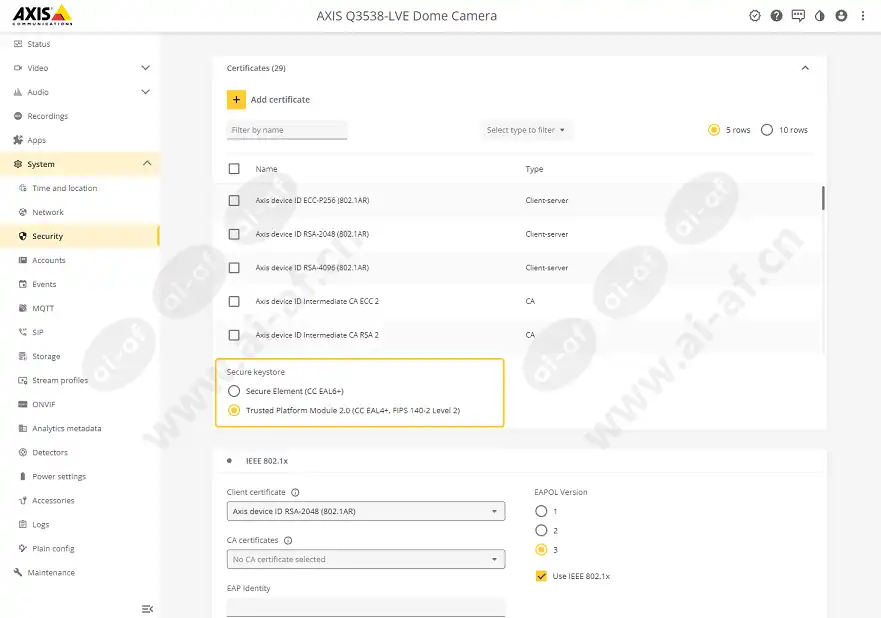The image size is (881, 618).
Task: Select EAPOL Version 1
Action: click(x=541, y=511)
